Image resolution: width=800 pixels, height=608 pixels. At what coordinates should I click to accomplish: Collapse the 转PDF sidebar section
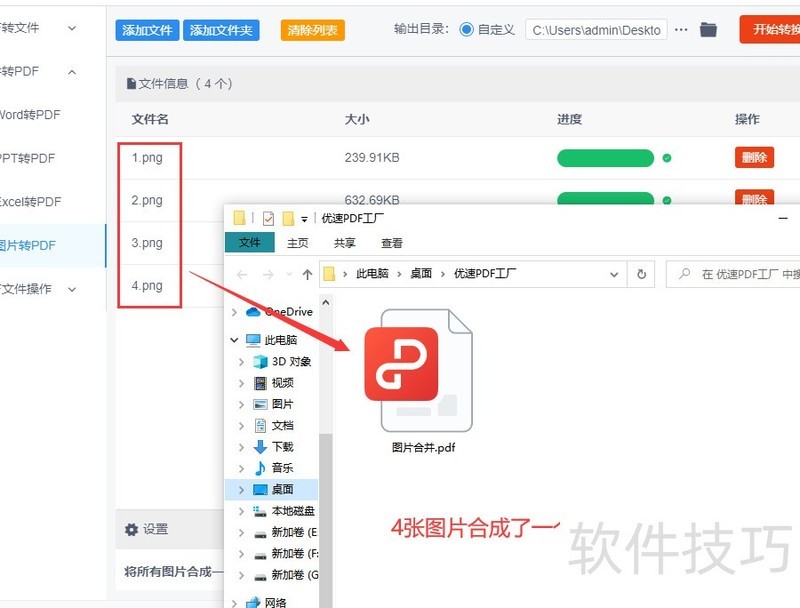tap(72, 72)
